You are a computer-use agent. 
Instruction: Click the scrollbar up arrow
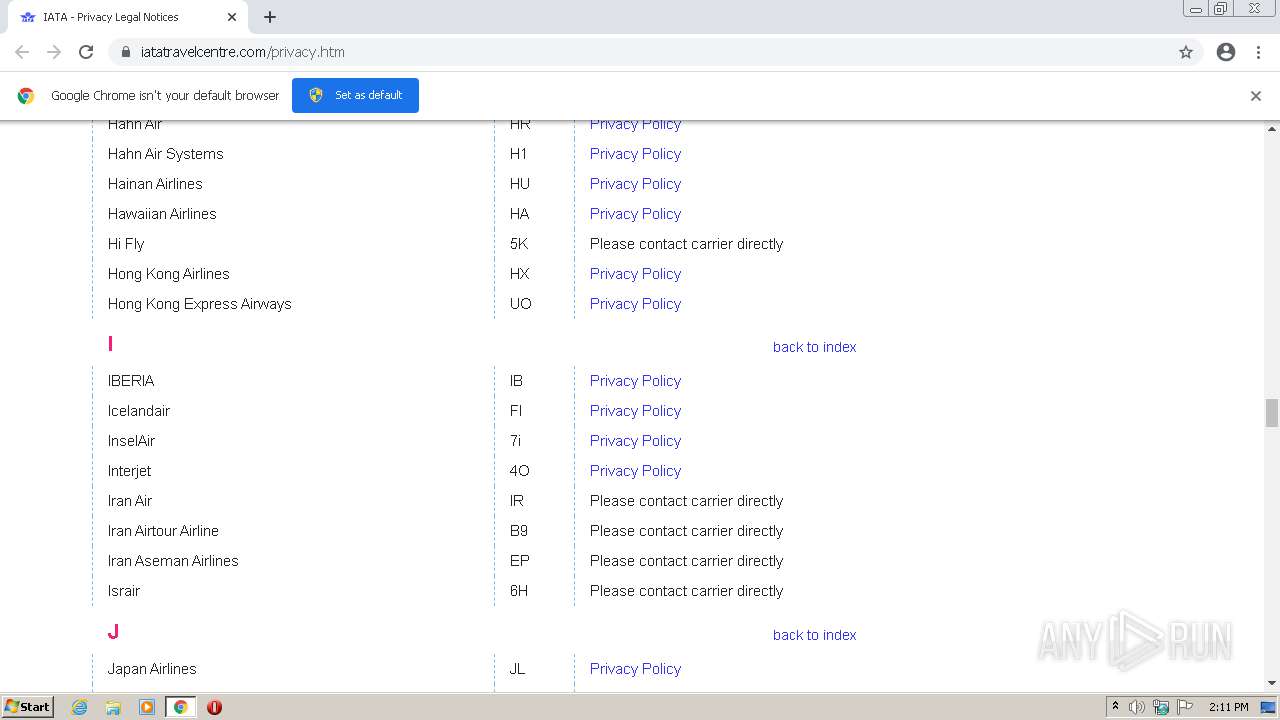[1271, 129]
